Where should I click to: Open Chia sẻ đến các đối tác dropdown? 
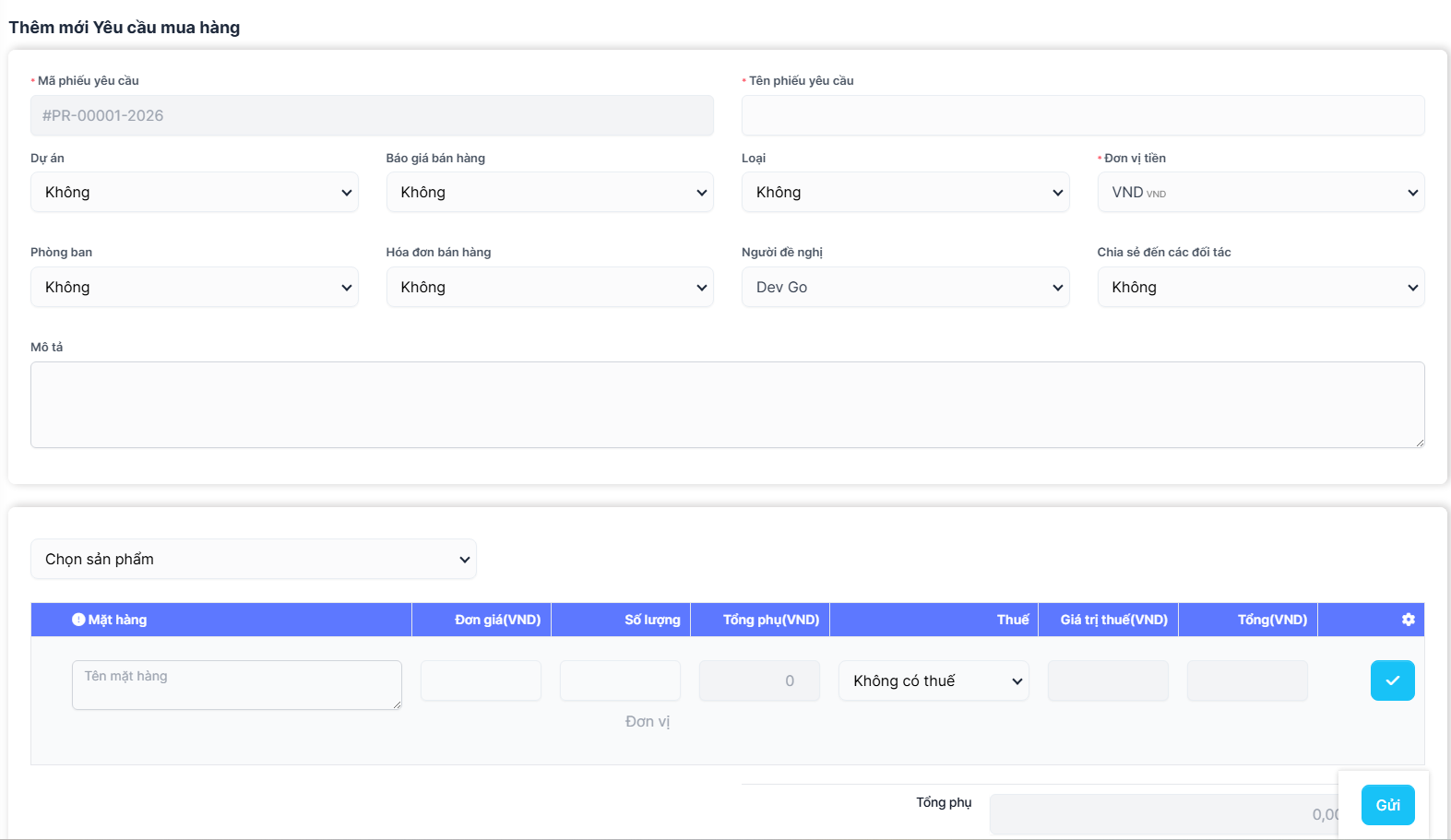1260,288
